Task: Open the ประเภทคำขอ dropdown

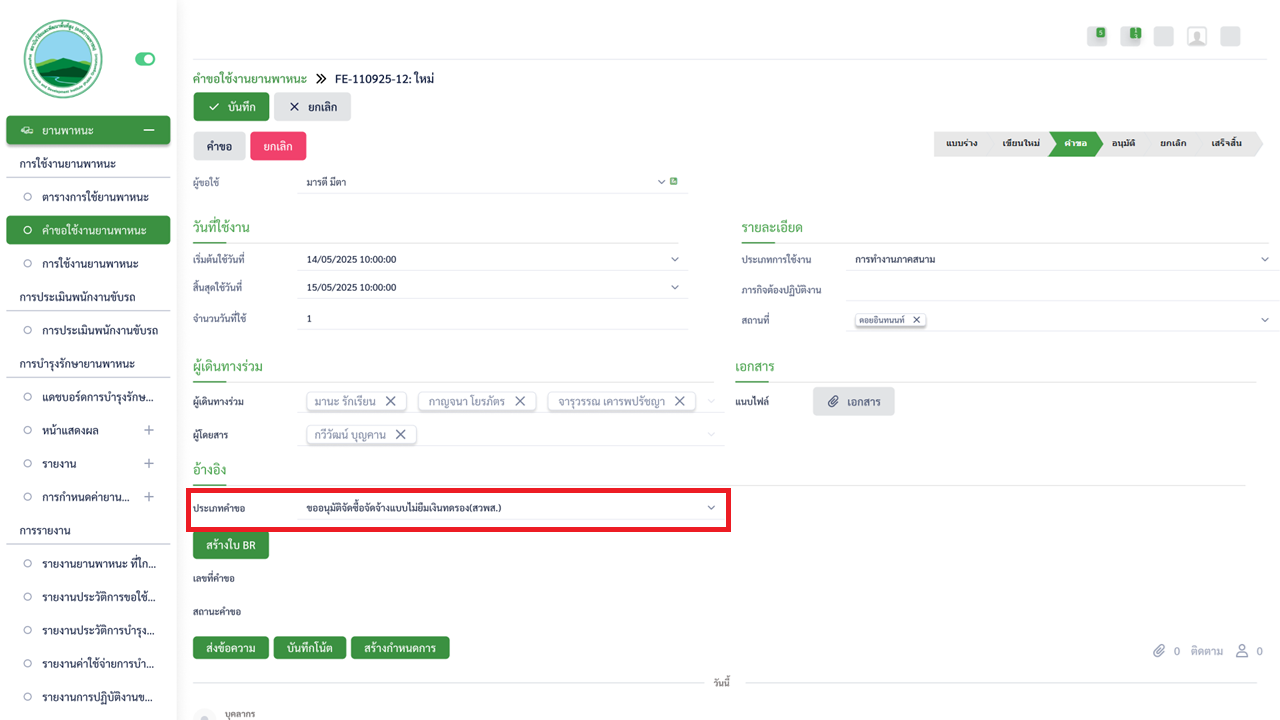Action: pyautogui.click(x=711, y=508)
